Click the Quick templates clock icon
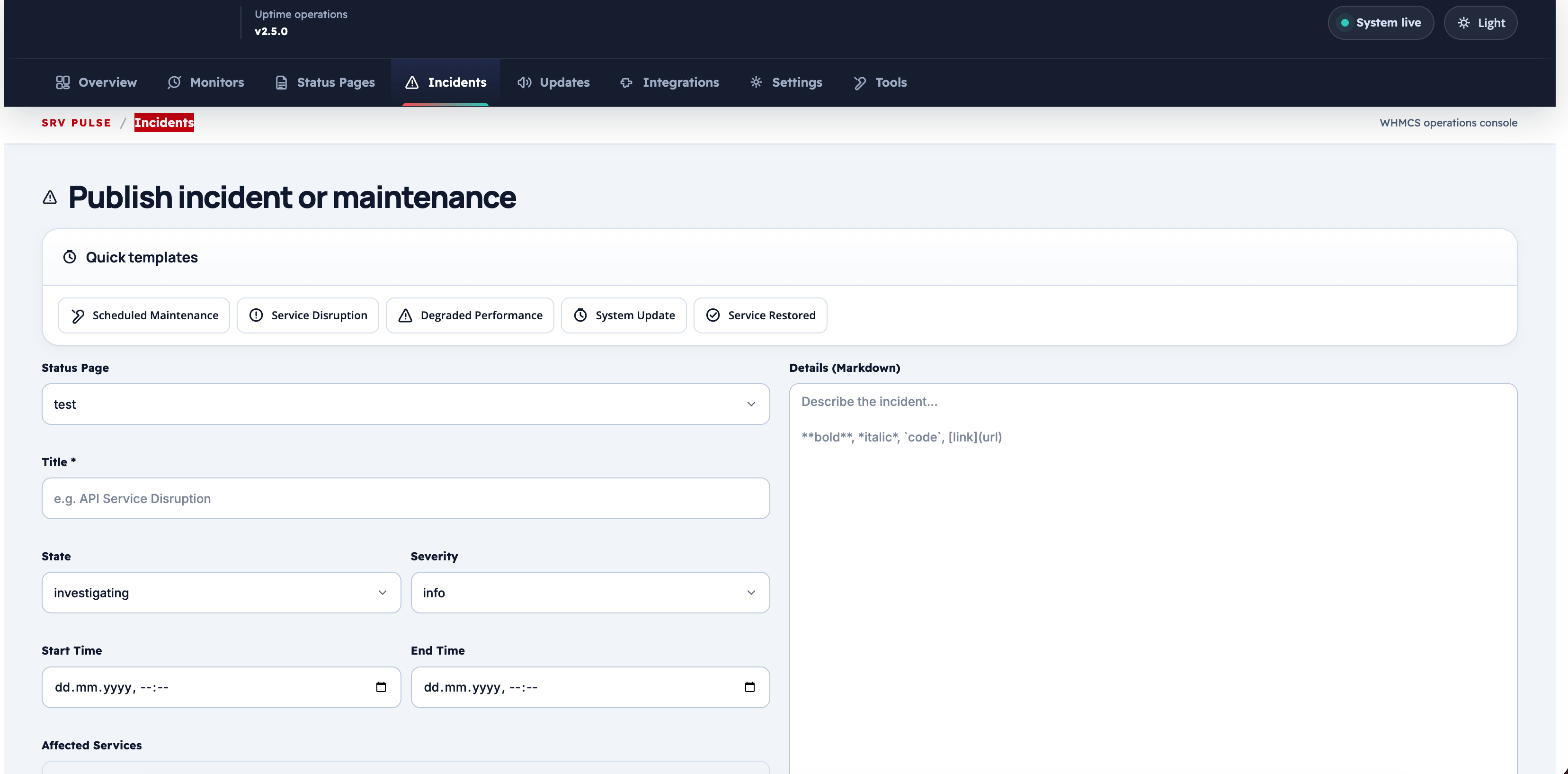The height and width of the screenshot is (774, 1568). 70,257
